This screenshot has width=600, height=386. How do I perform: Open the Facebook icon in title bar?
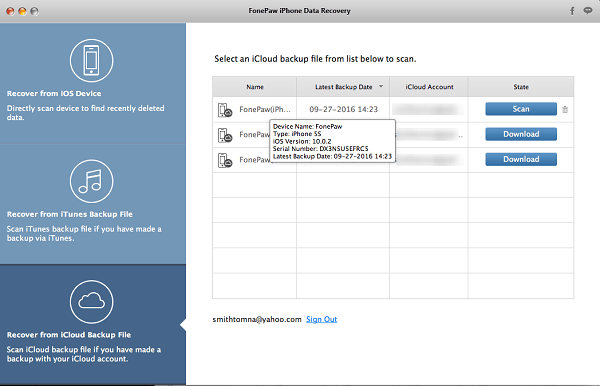pos(572,11)
